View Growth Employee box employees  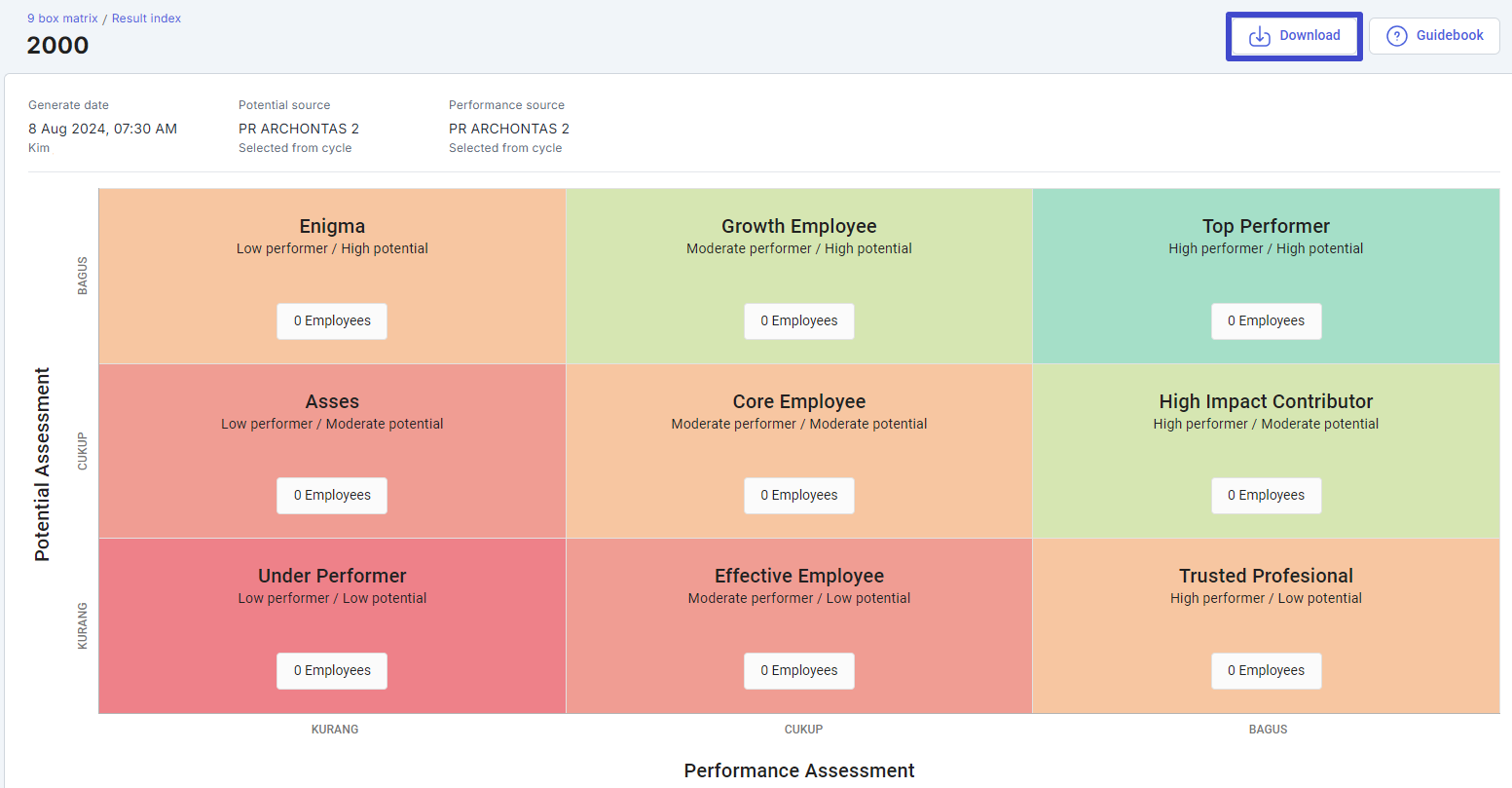[799, 321]
